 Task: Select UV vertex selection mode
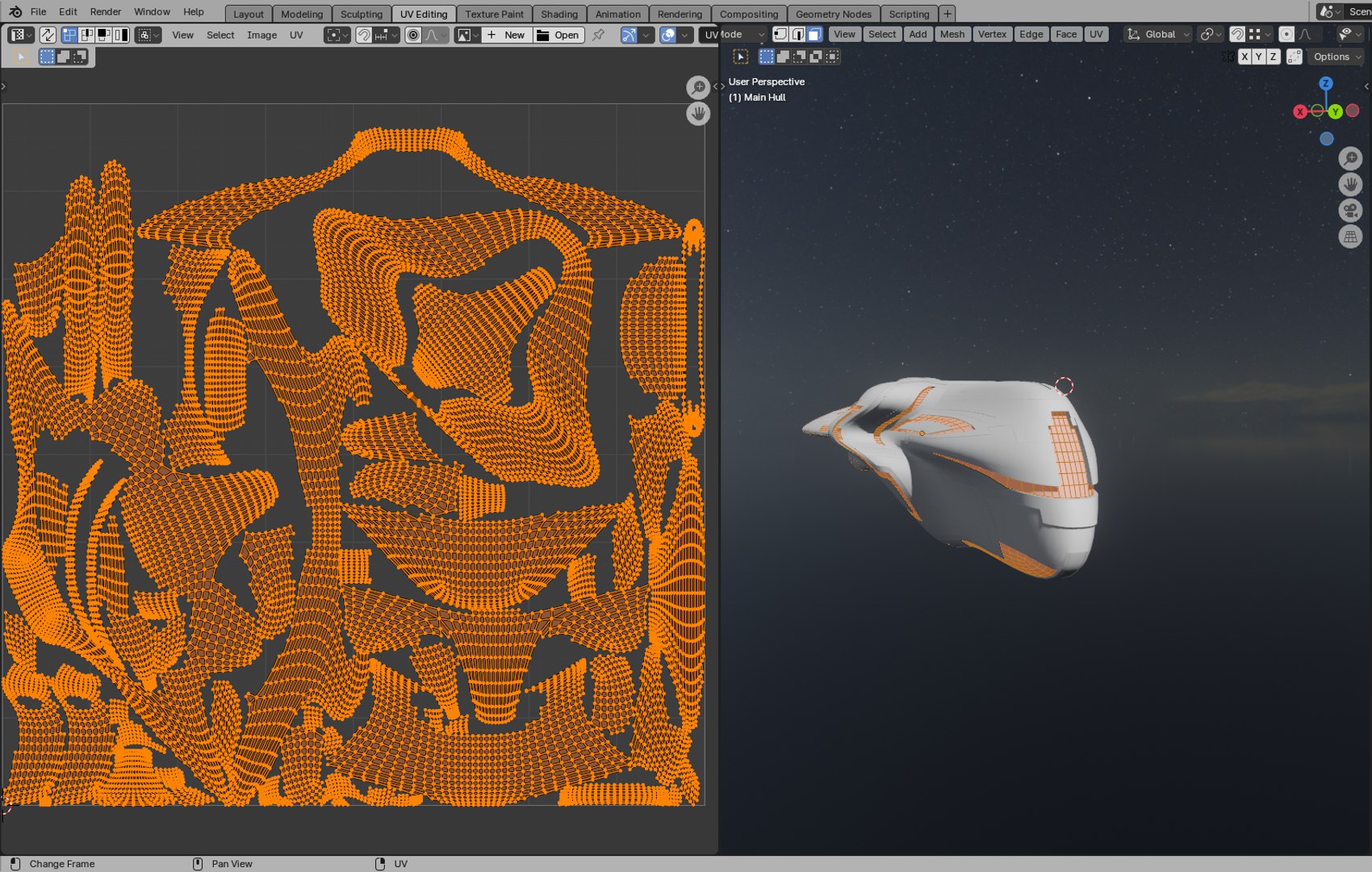pos(69,35)
